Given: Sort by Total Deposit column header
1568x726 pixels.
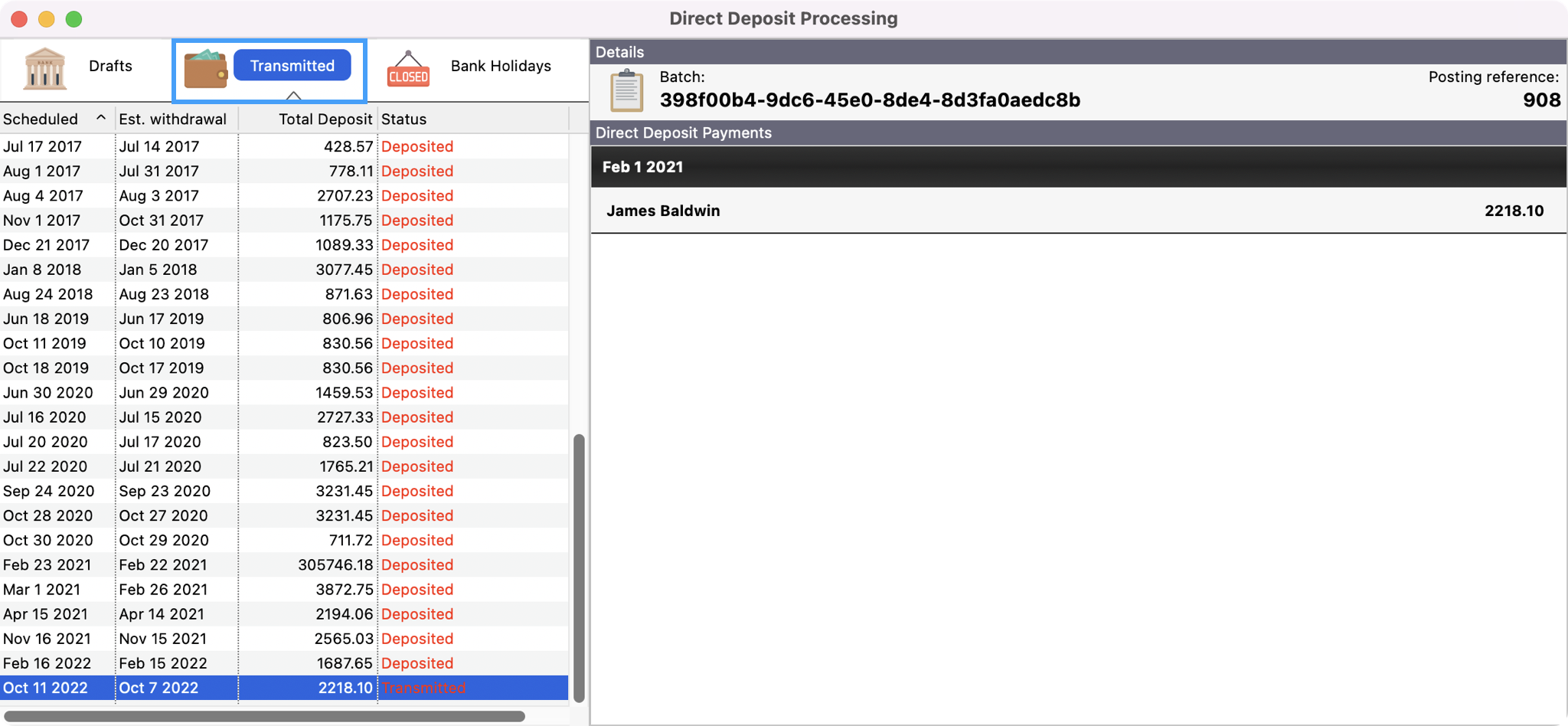Looking at the screenshot, I should click(x=325, y=119).
